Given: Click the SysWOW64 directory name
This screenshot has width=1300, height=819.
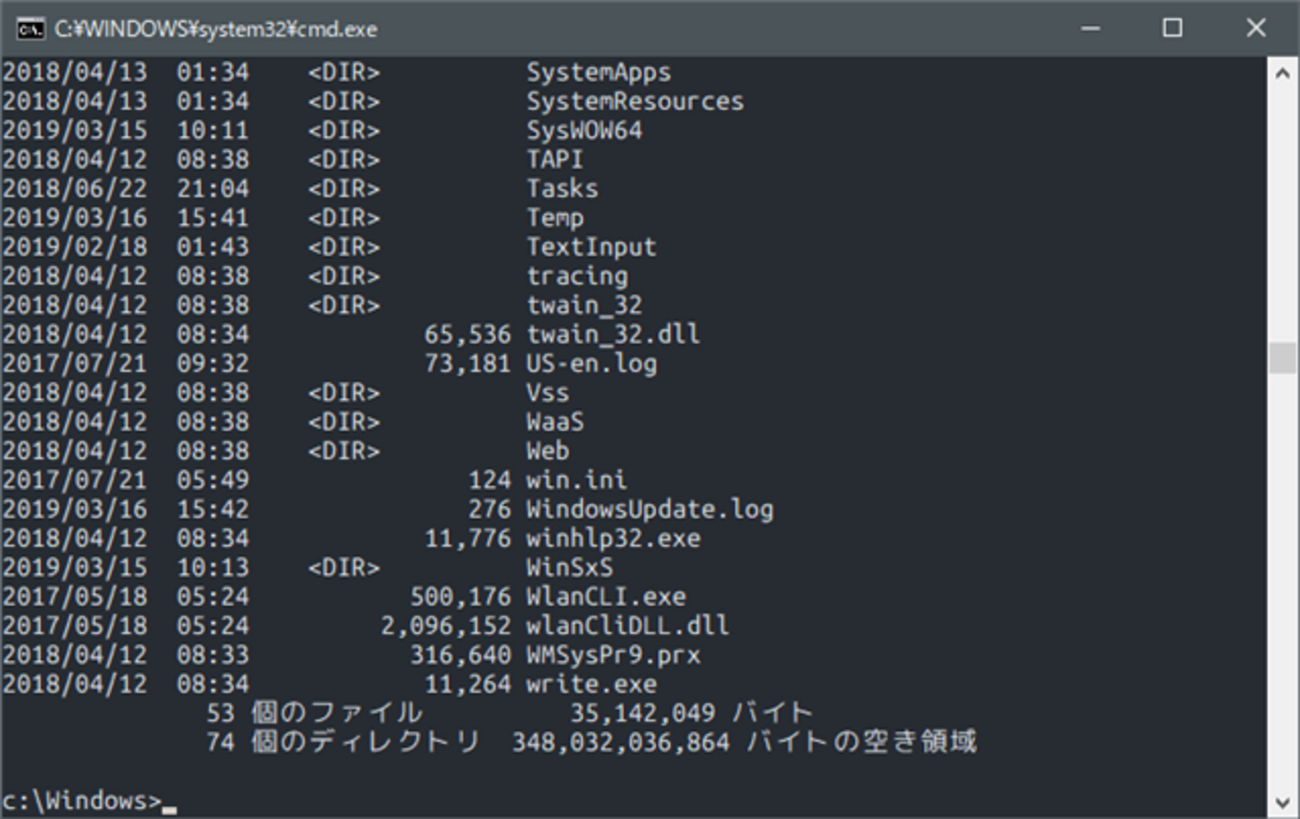Looking at the screenshot, I should pos(584,130).
